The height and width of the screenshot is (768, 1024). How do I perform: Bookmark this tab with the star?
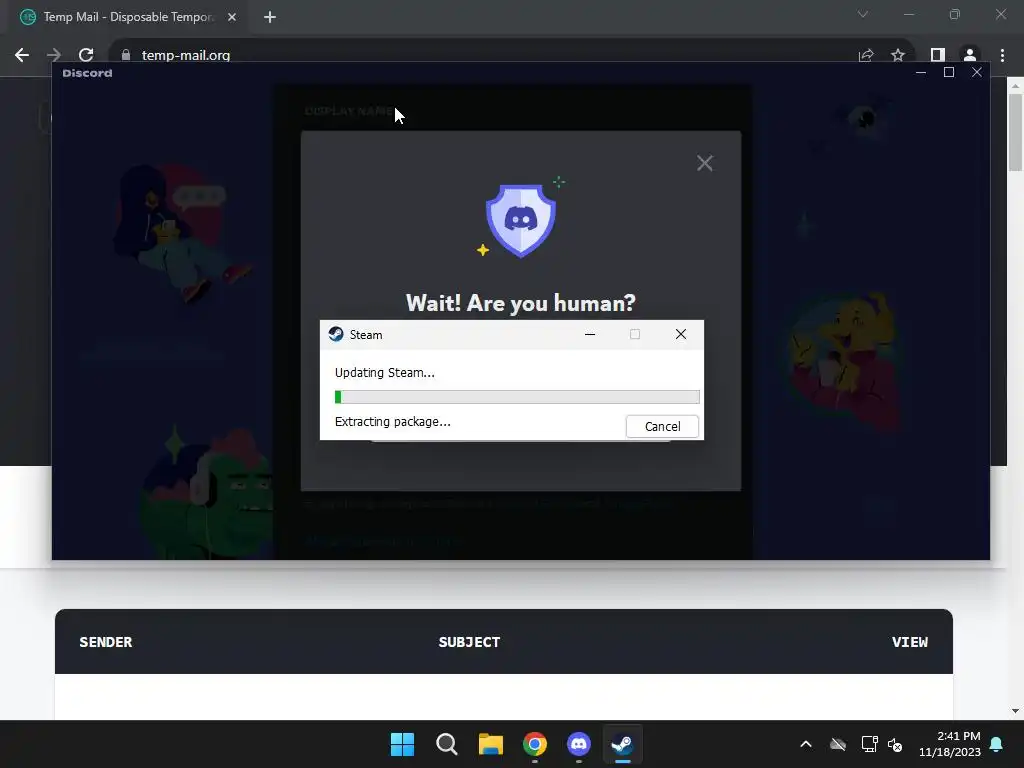pos(898,55)
